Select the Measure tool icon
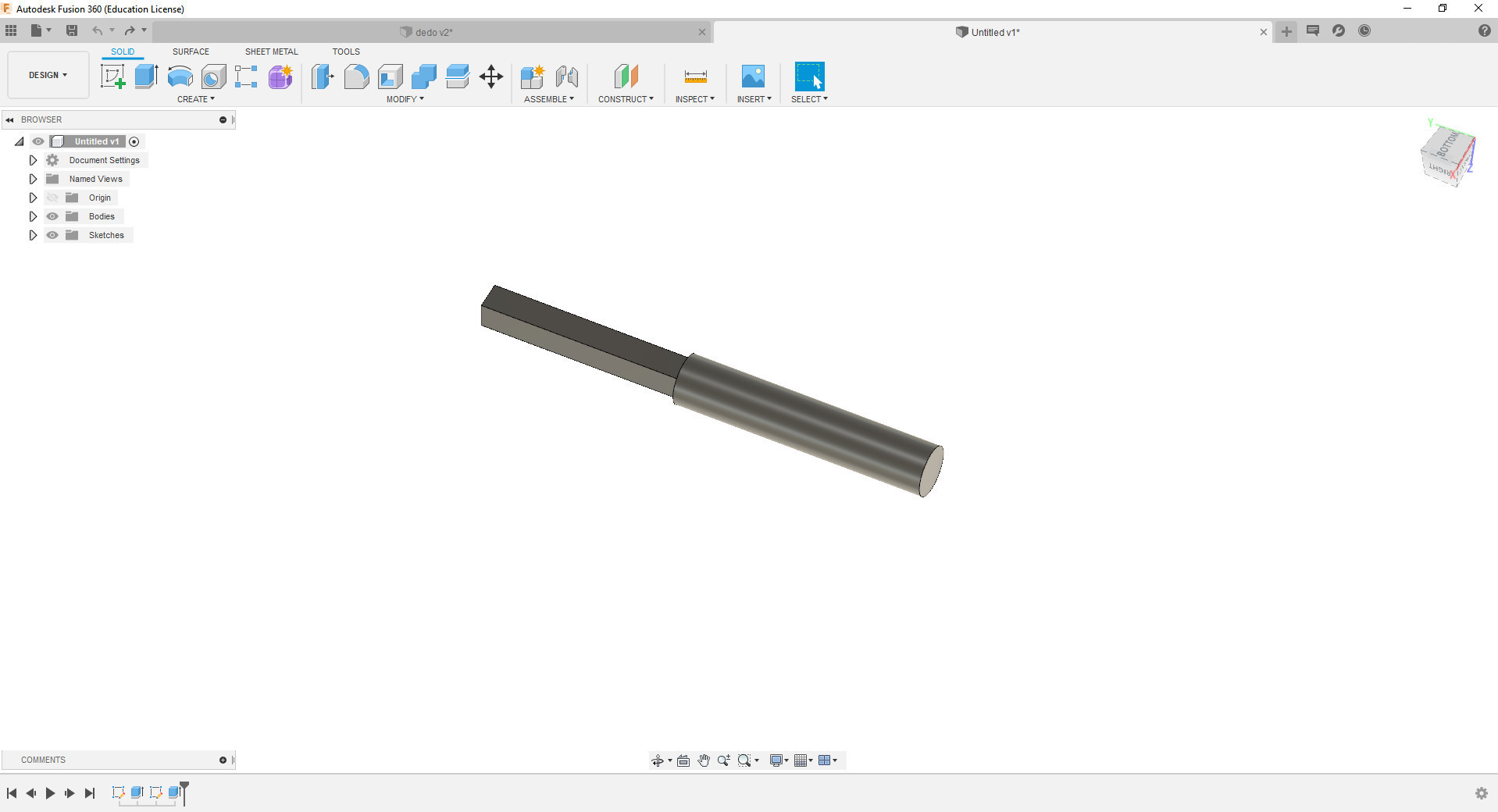Viewport: 1498px width, 812px height. click(x=695, y=77)
